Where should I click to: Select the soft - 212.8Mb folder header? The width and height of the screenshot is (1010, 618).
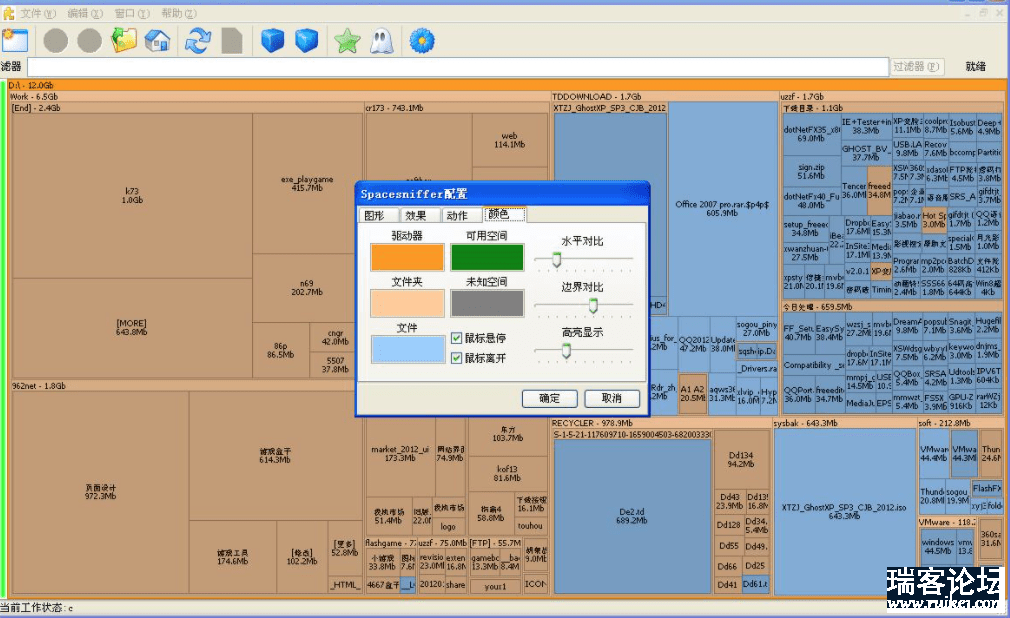[x=961, y=423]
